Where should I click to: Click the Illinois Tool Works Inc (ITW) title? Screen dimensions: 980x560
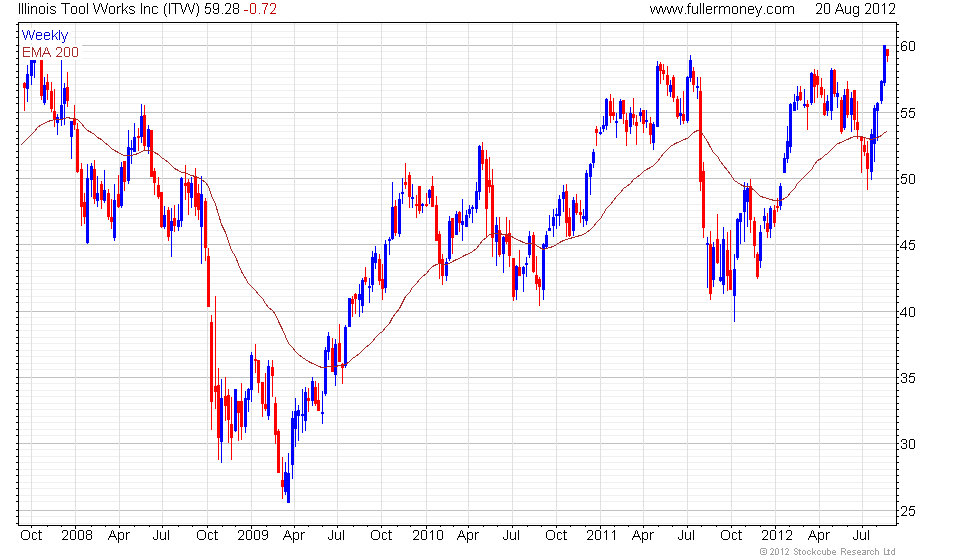click(109, 9)
